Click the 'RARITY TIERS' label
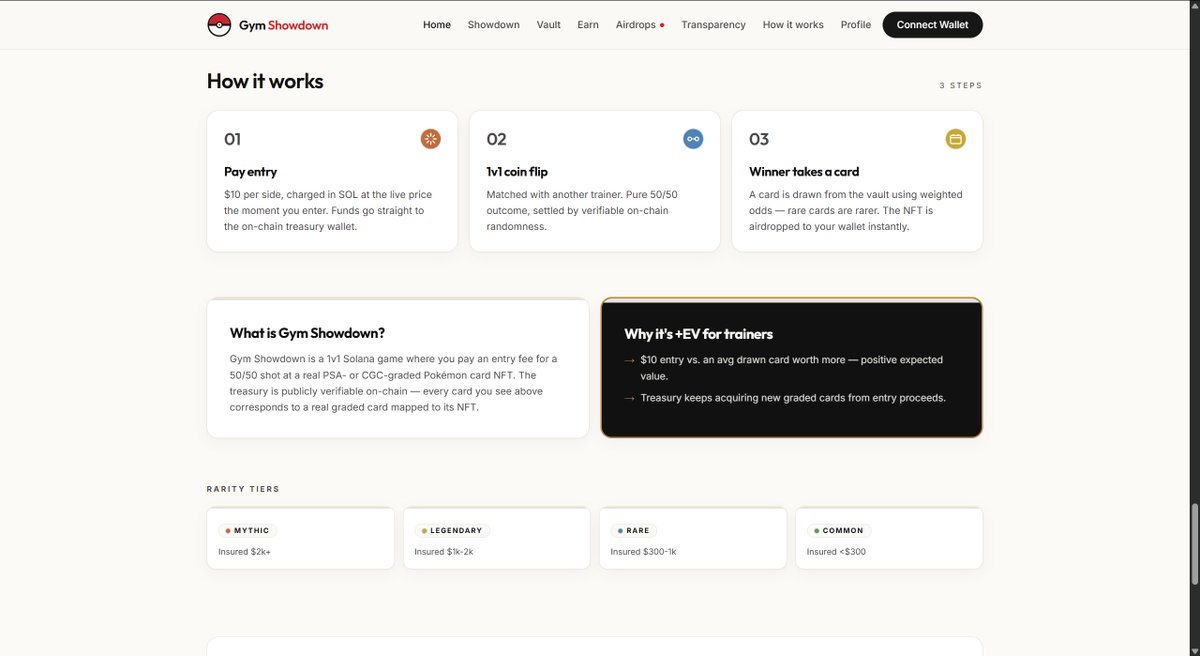The width and height of the screenshot is (1200, 656). click(x=243, y=489)
